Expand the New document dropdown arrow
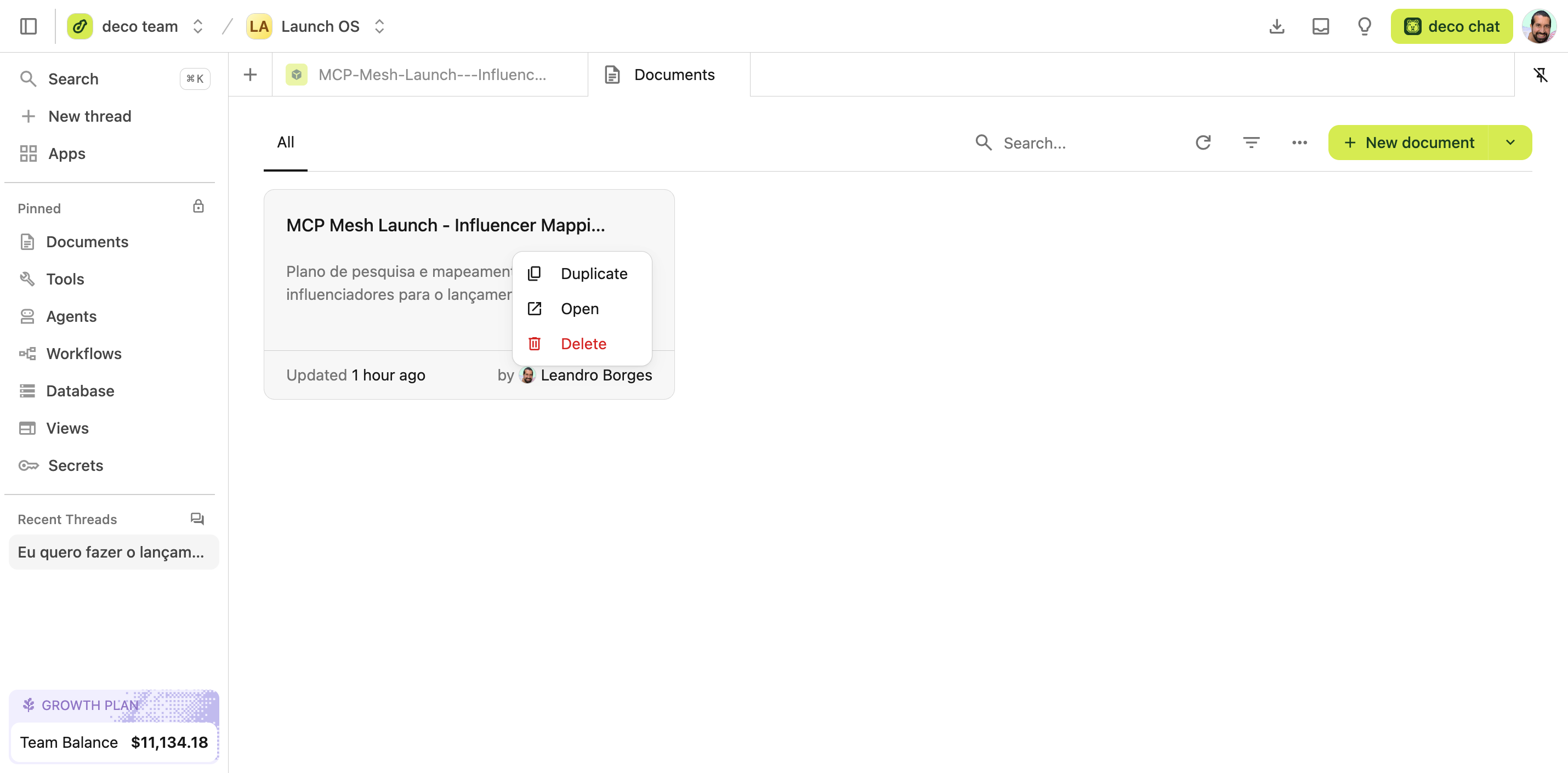1568x773 pixels. [x=1510, y=143]
